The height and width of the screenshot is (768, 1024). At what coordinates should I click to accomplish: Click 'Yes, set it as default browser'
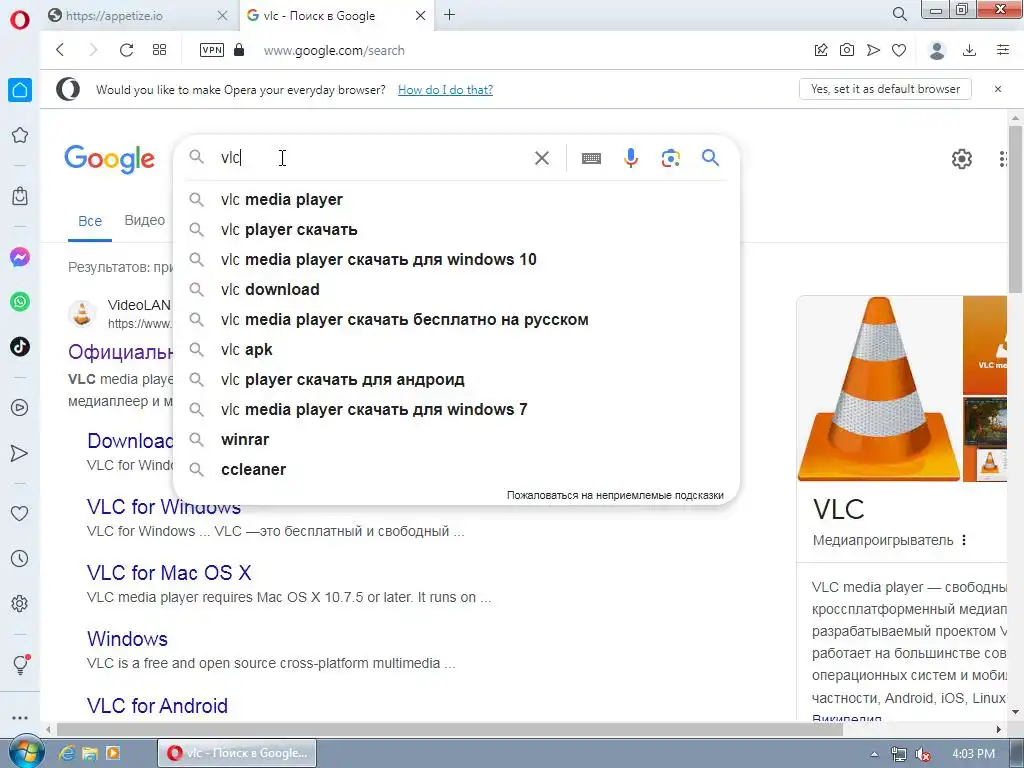click(x=885, y=89)
